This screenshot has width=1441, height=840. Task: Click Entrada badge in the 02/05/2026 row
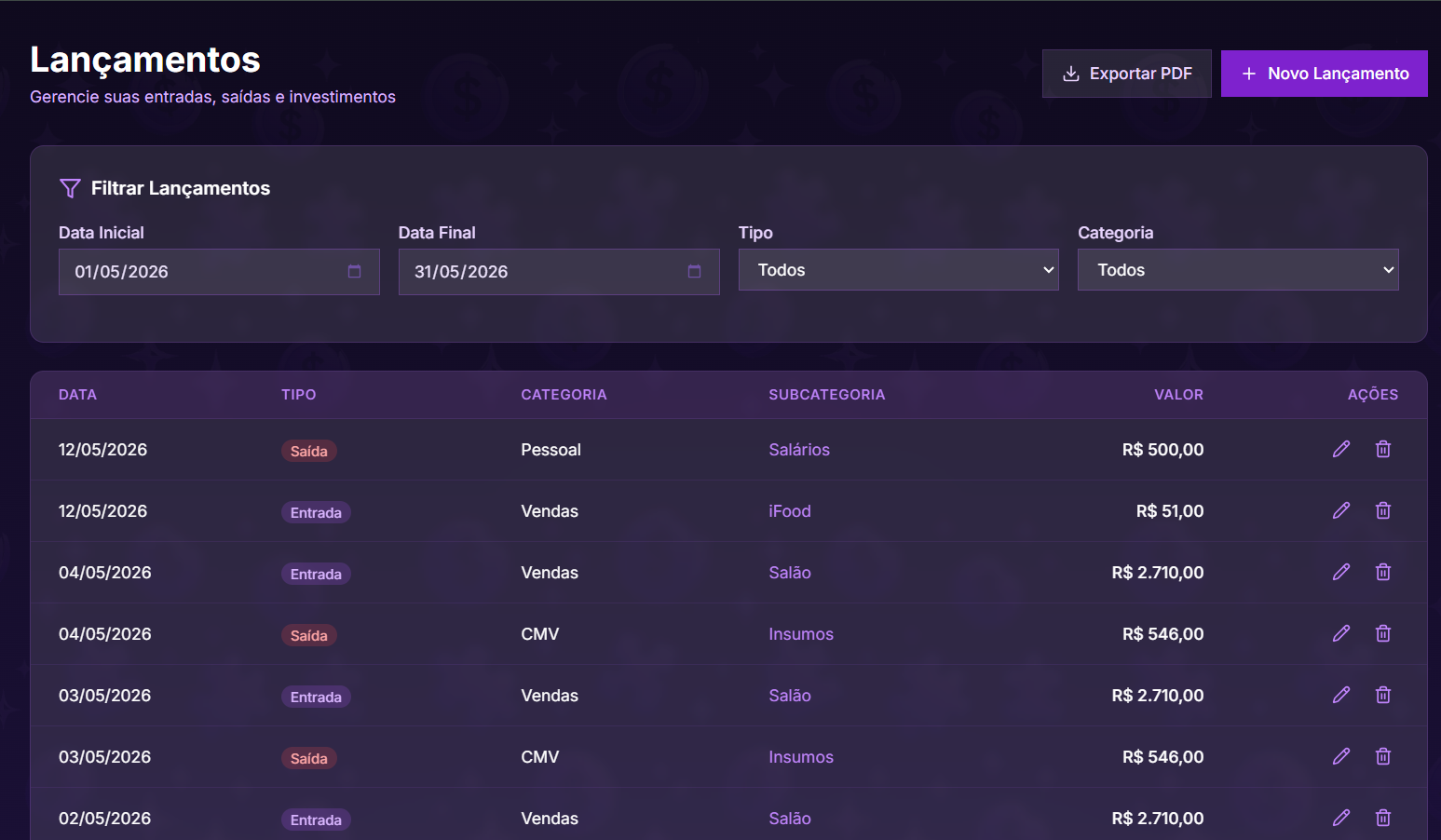(x=316, y=820)
